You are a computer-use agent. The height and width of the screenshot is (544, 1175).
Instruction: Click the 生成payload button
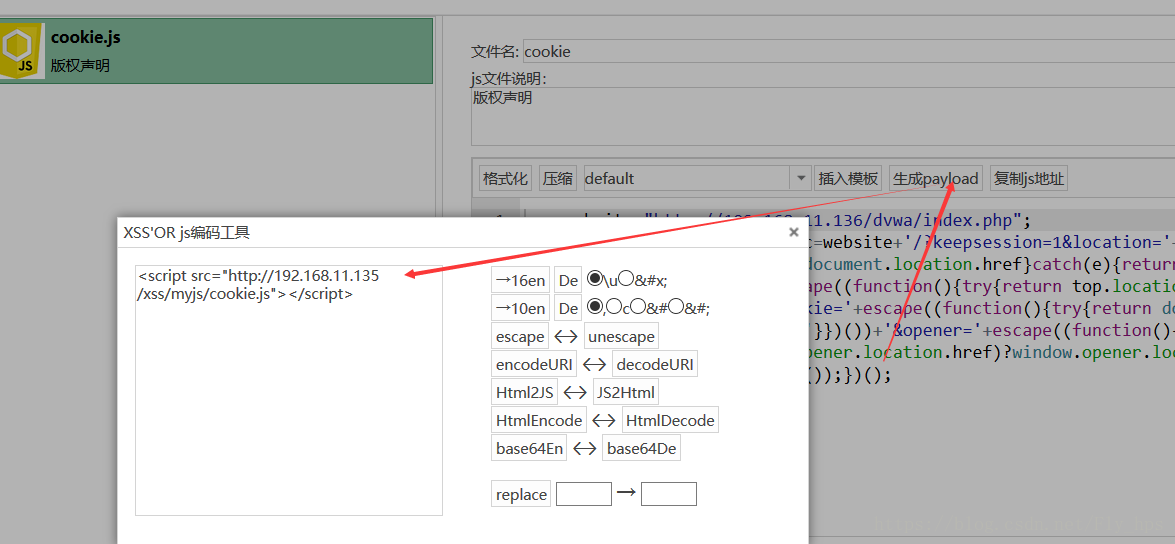(x=936, y=178)
